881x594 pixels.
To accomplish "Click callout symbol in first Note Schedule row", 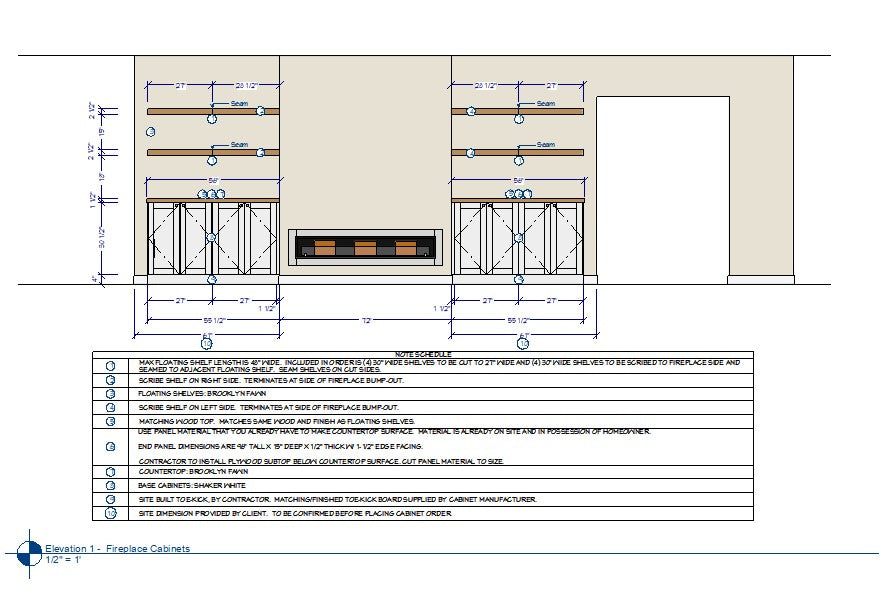I will click(x=110, y=365).
